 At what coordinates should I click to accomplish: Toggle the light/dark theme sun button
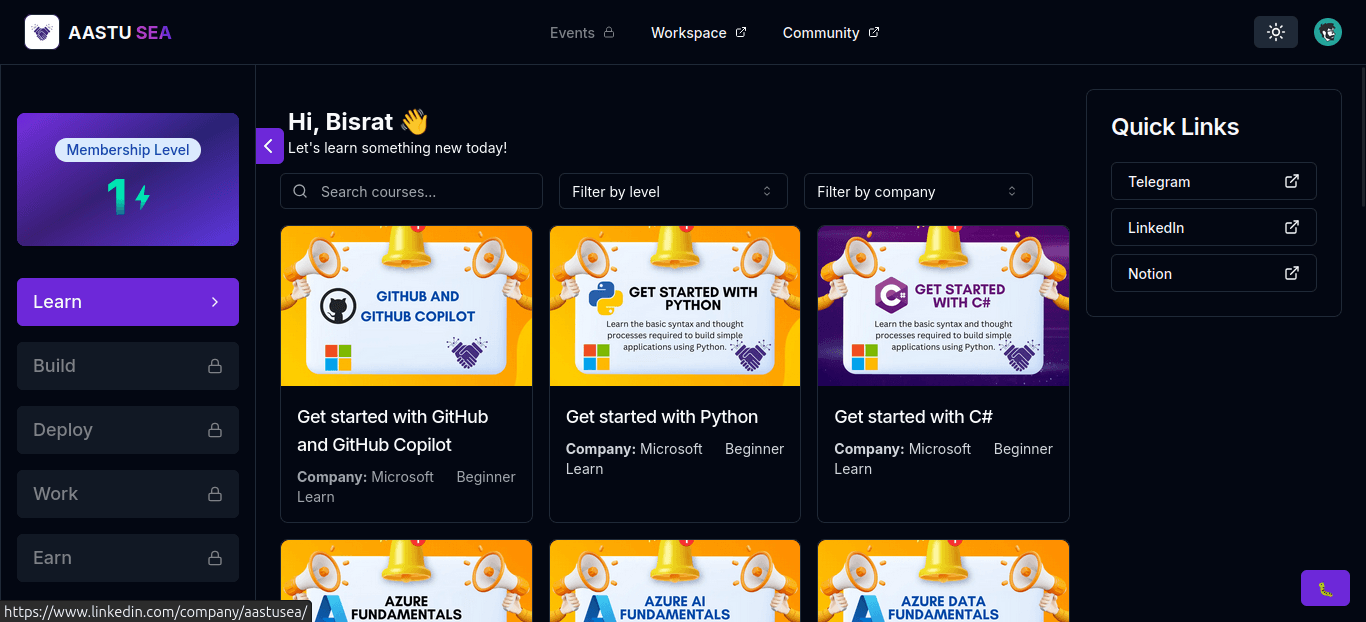[x=1275, y=32]
